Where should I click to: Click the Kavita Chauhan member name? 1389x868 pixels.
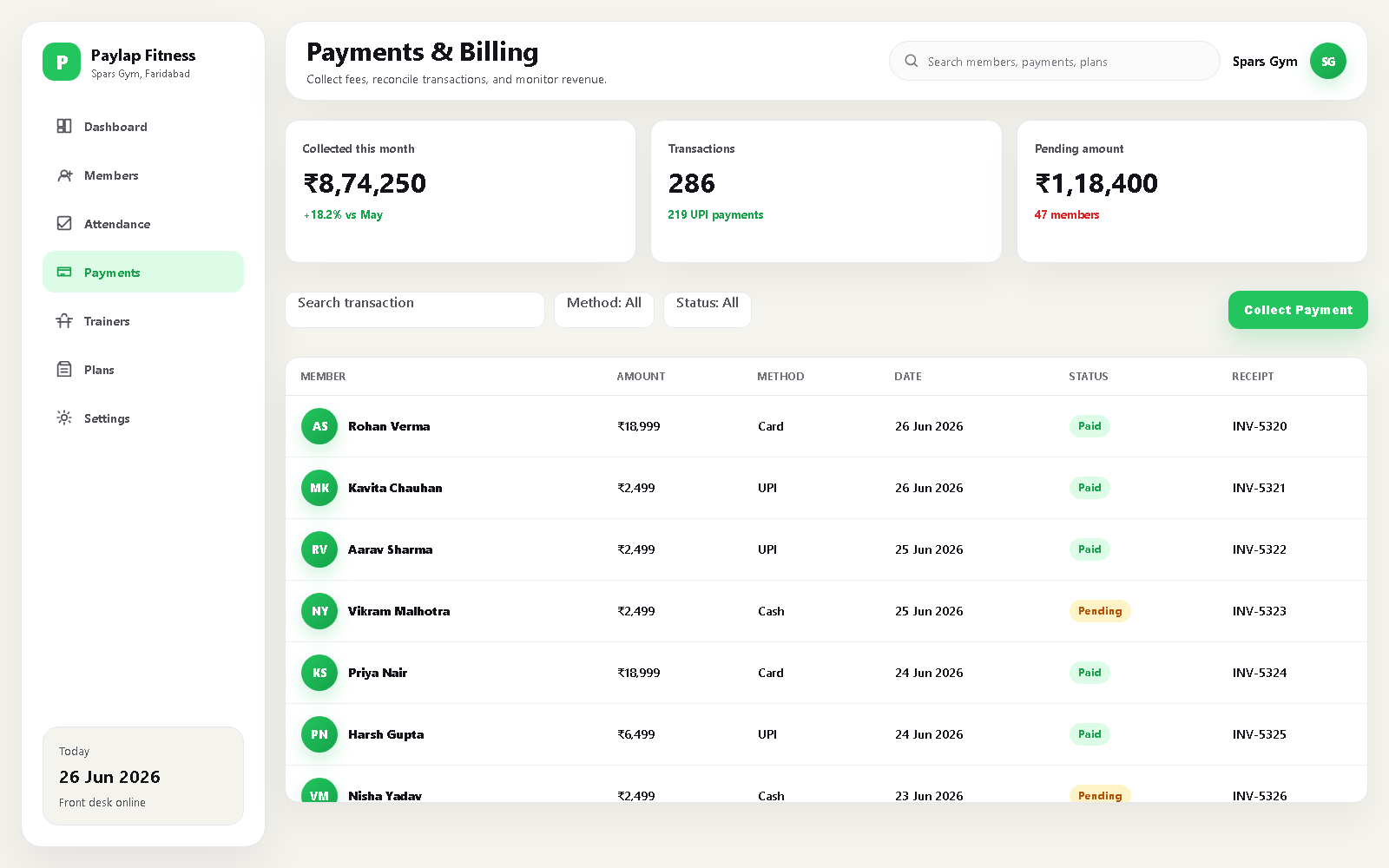click(x=395, y=488)
